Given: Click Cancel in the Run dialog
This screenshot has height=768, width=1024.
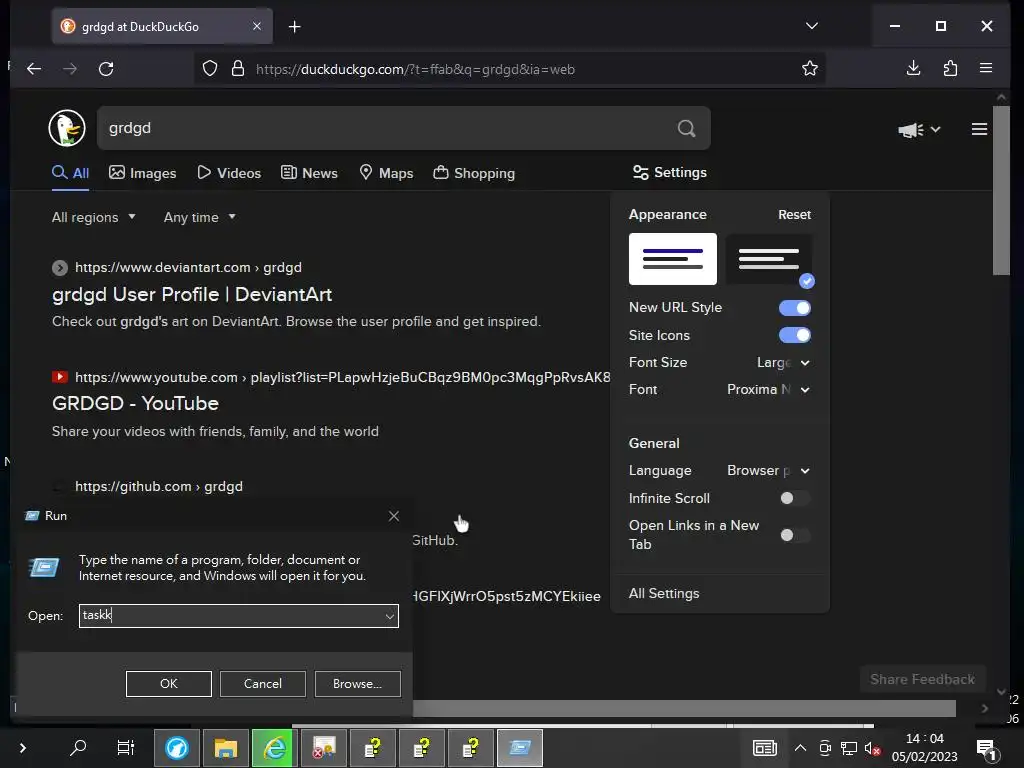Looking at the screenshot, I should coord(263,684).
